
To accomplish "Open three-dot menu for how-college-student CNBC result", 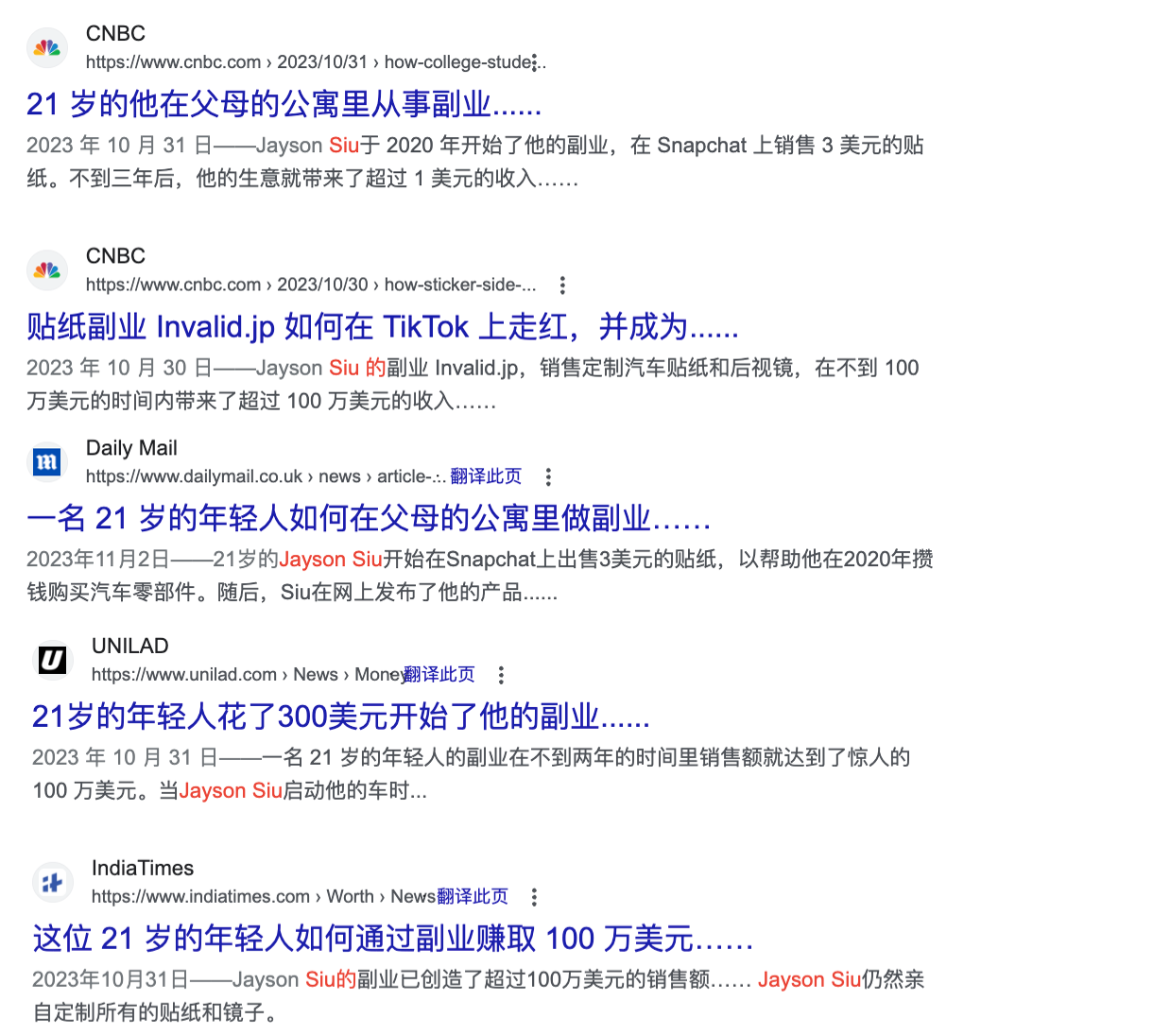I will [x=535, y=62].
